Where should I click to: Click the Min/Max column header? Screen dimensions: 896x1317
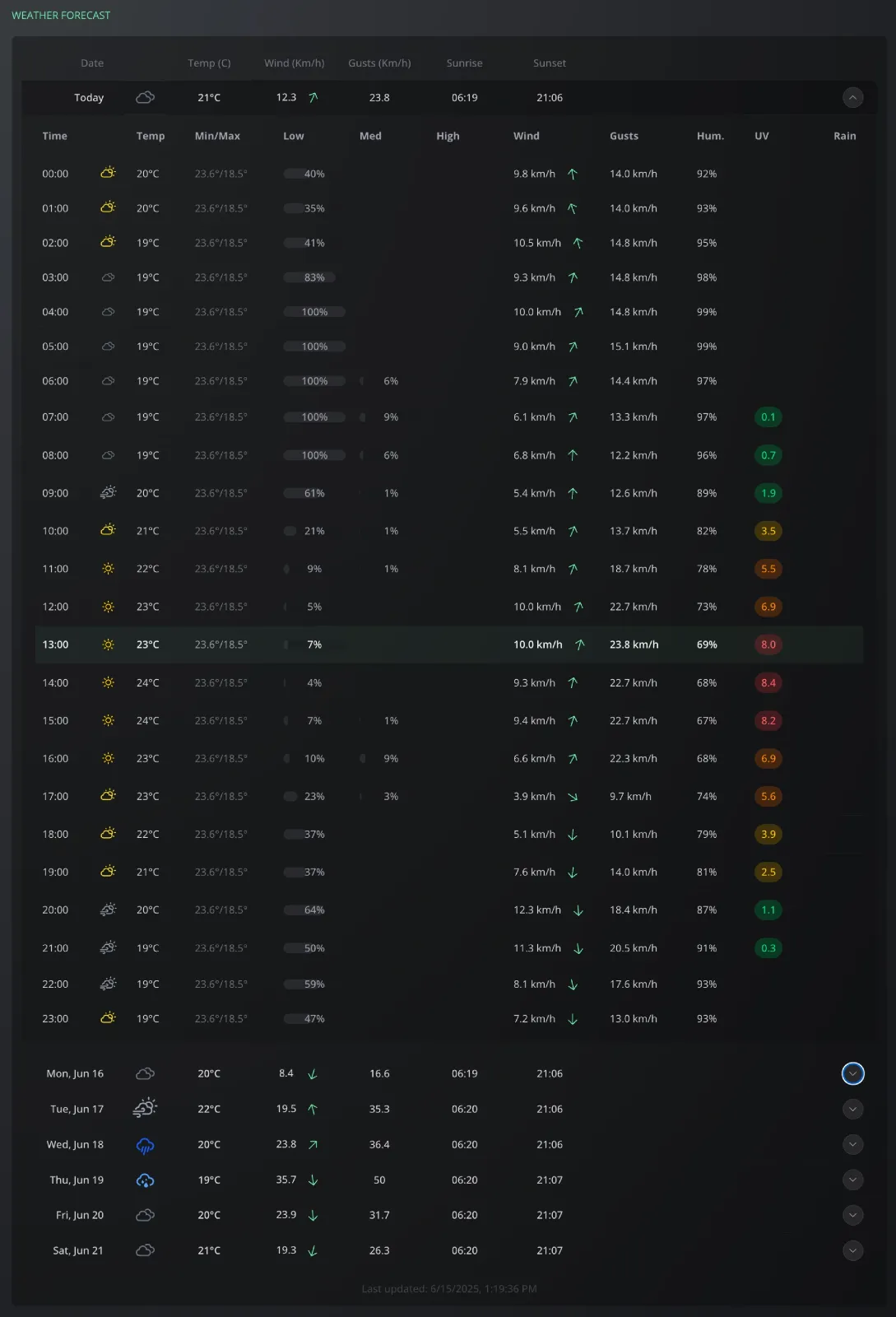[x=217, y=136]
